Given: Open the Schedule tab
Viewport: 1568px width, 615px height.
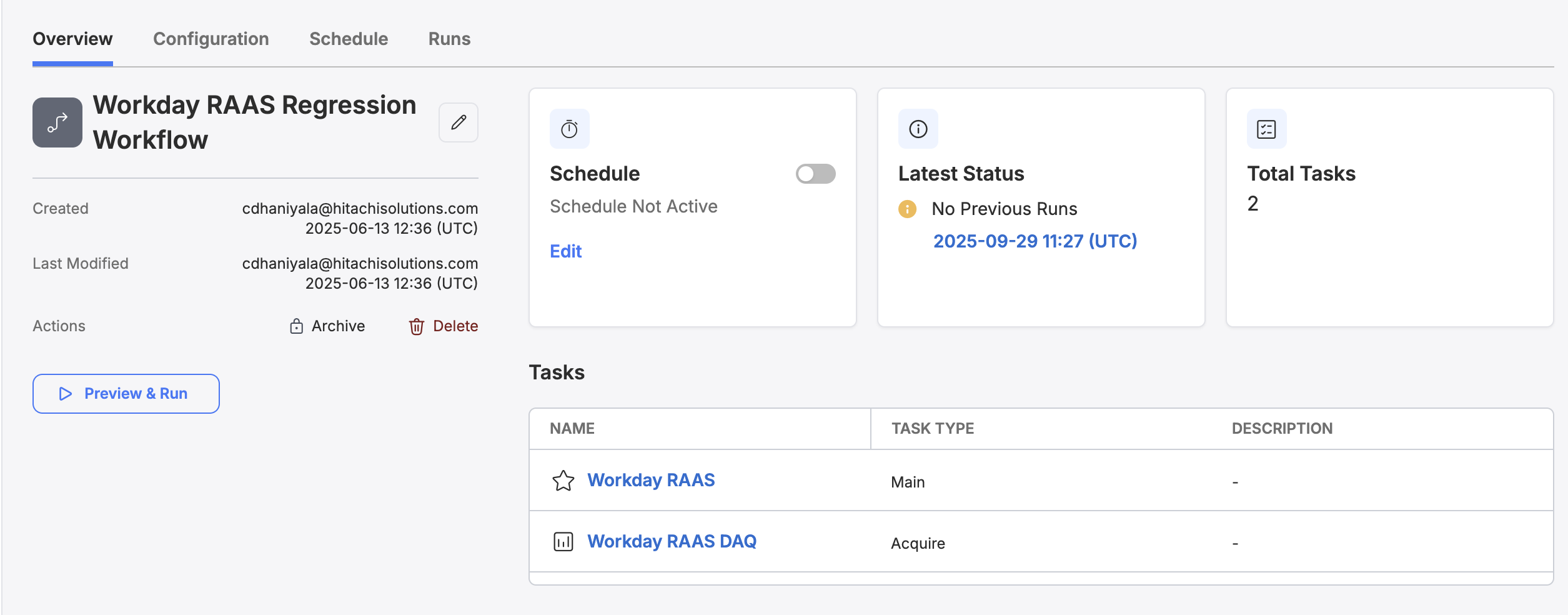Looking at the screenshot, I should pos(349,39).
